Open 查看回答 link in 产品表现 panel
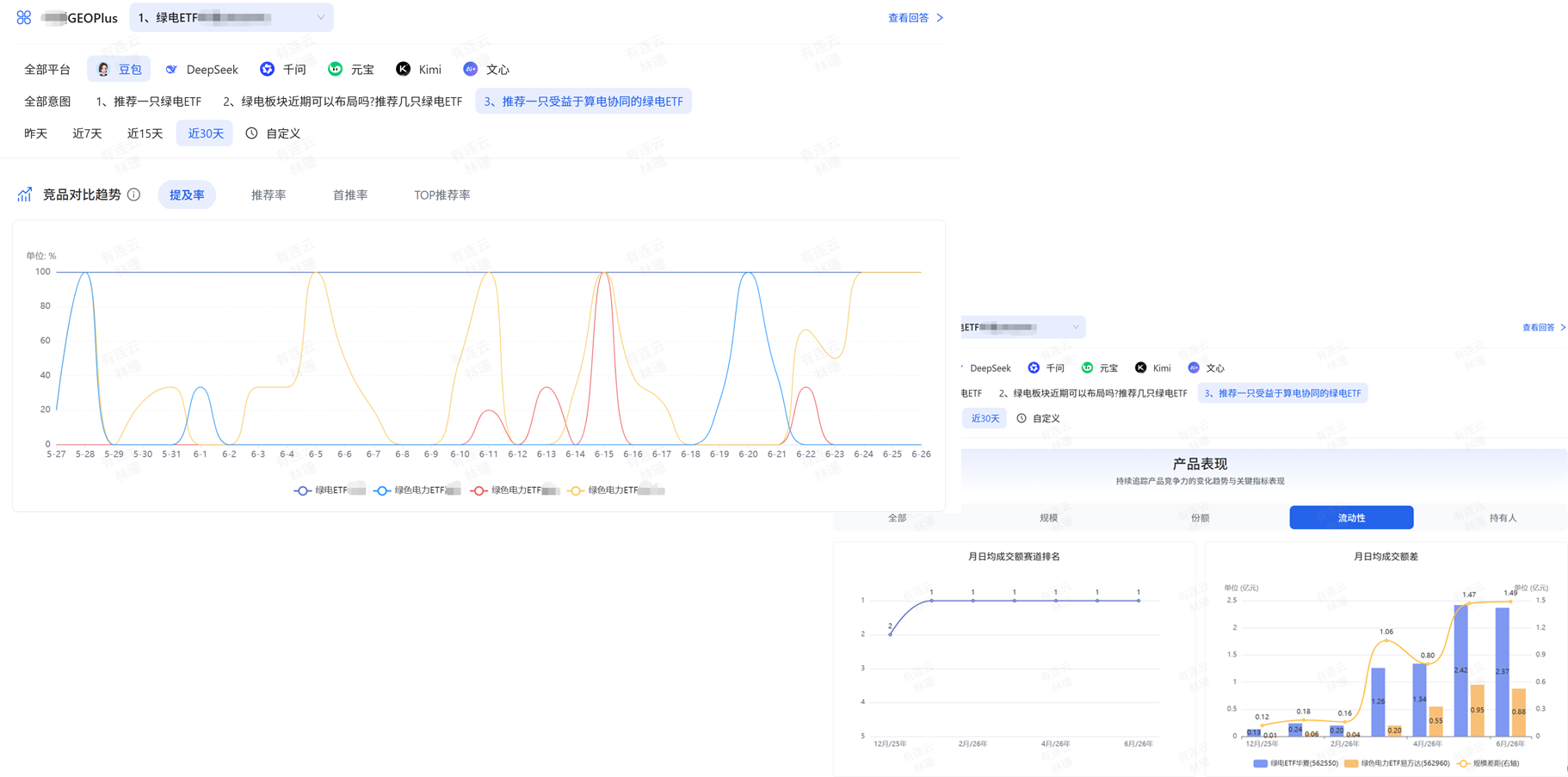The height and width of the screenshot is (777, 1568). tap(1538, 327)
